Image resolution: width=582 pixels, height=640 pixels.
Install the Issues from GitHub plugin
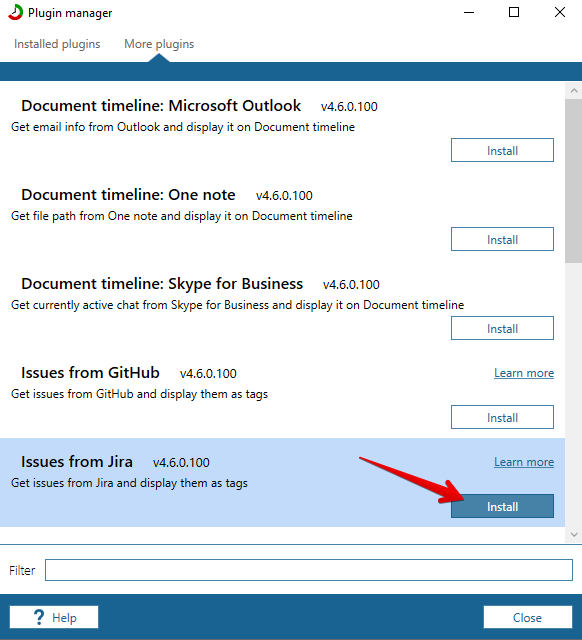click(x=502, y=417)
